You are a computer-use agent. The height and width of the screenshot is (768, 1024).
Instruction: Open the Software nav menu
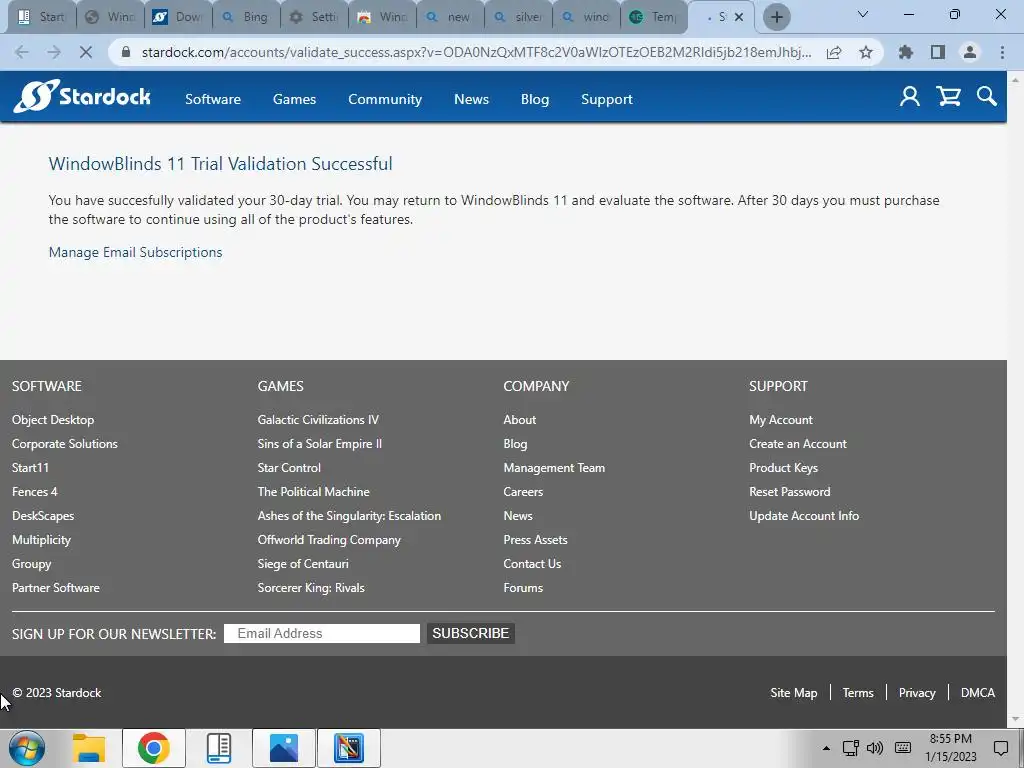(213, 99)
